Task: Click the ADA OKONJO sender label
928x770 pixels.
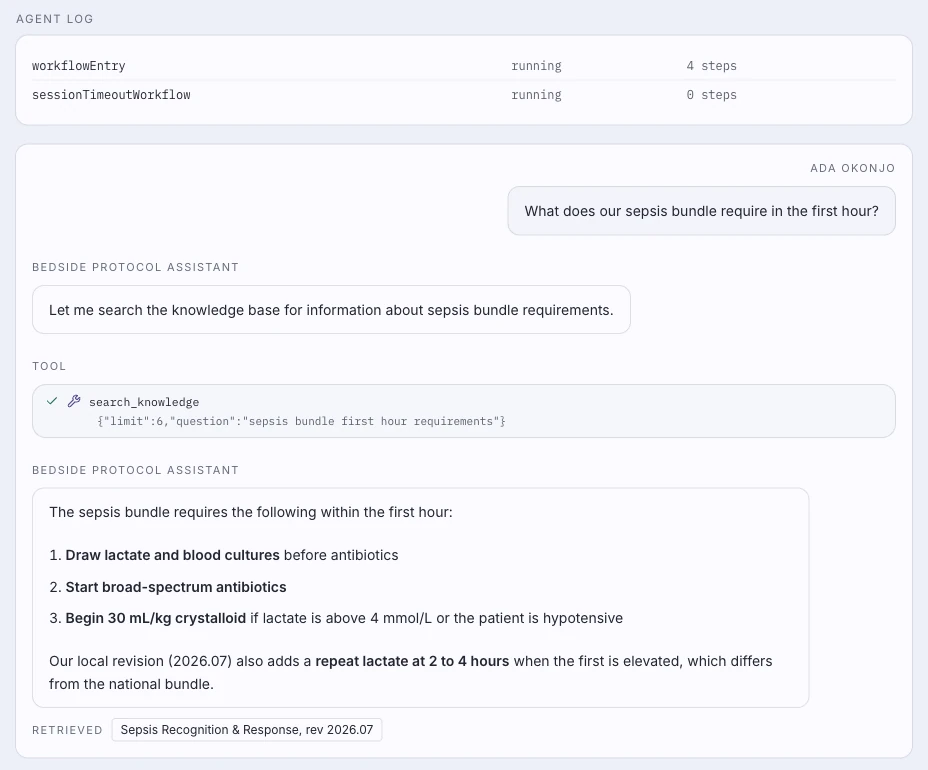Action: pos(852,168)
